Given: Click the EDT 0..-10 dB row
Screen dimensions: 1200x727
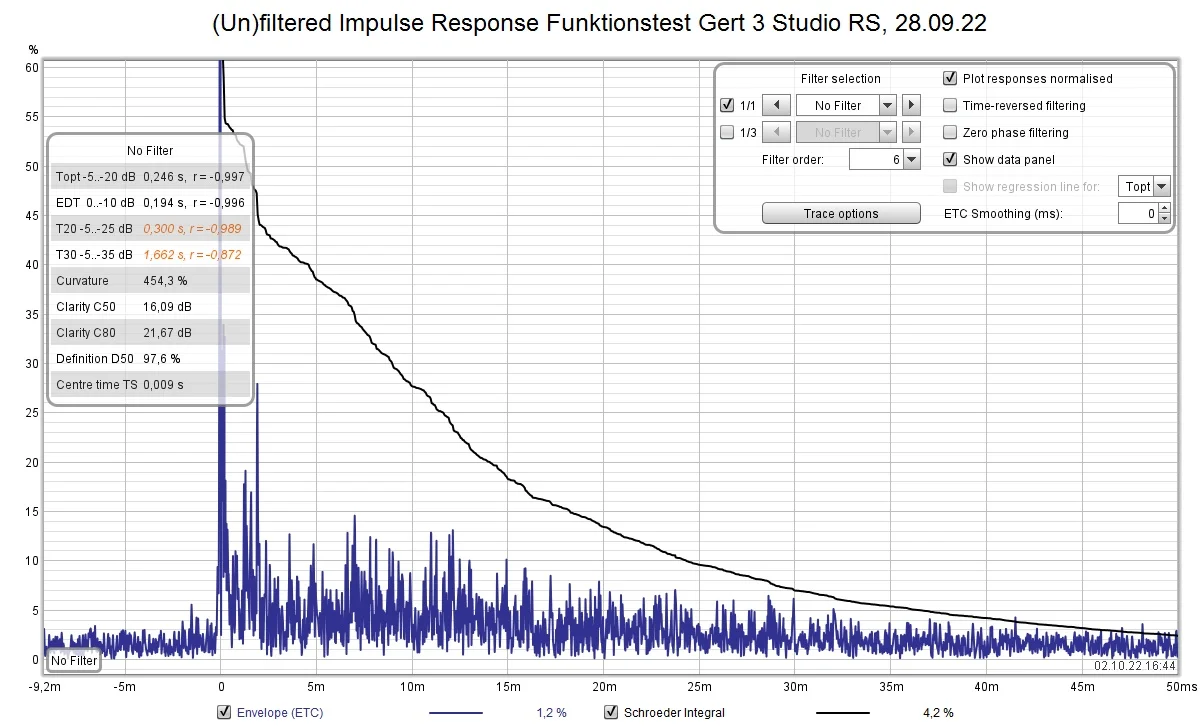Looking at the screenshot, I should tap(150, 203).
